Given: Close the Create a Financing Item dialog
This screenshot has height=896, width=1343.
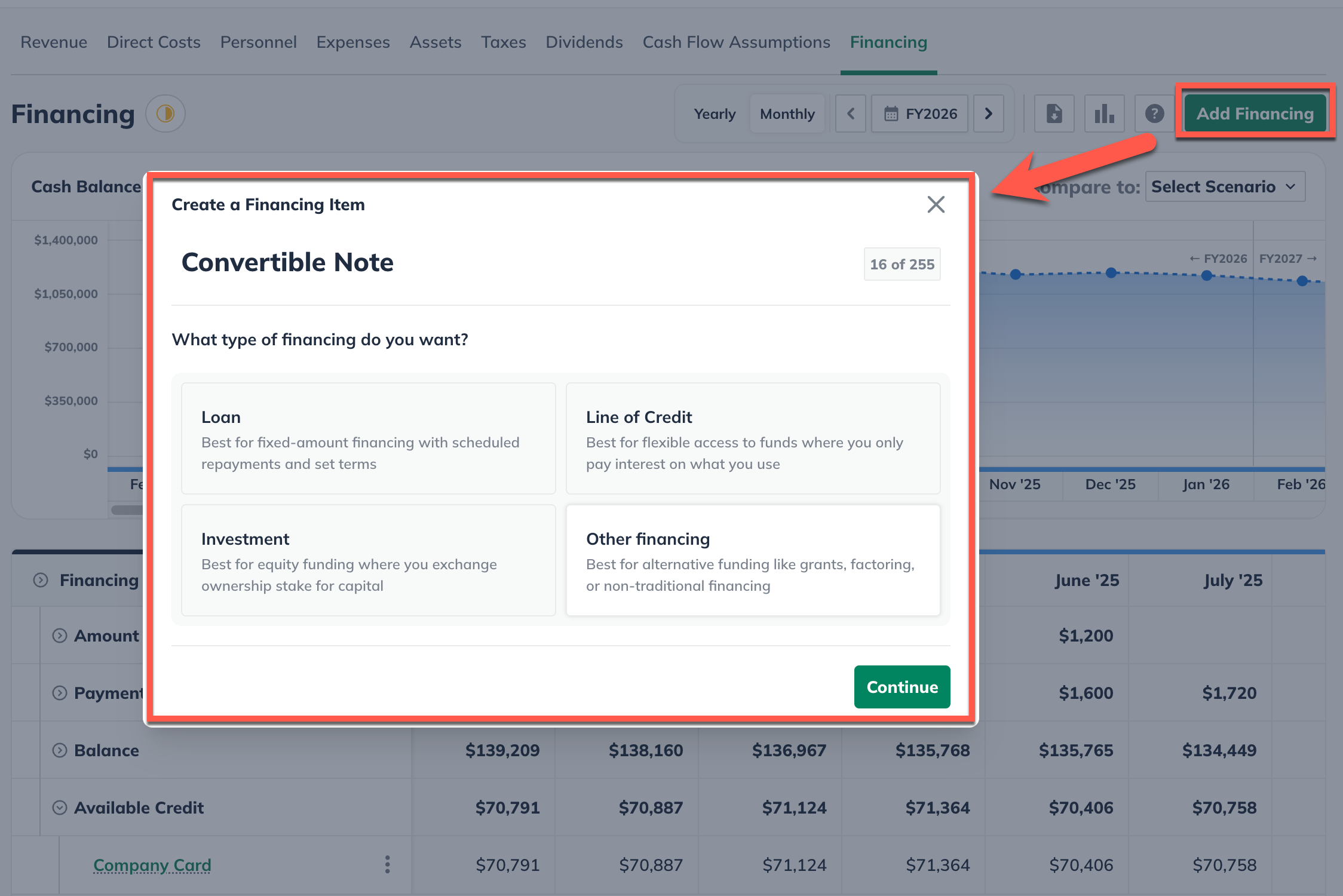Looking at the screenshot, I should pyautogui.click(x=936, y=204).
